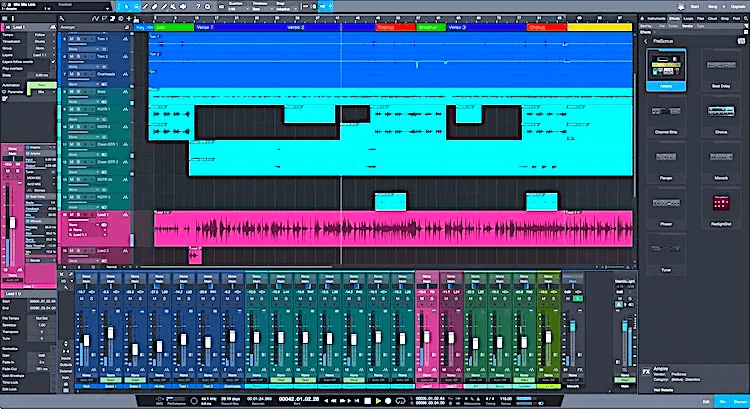Click the transport Record button

(388, 400)
